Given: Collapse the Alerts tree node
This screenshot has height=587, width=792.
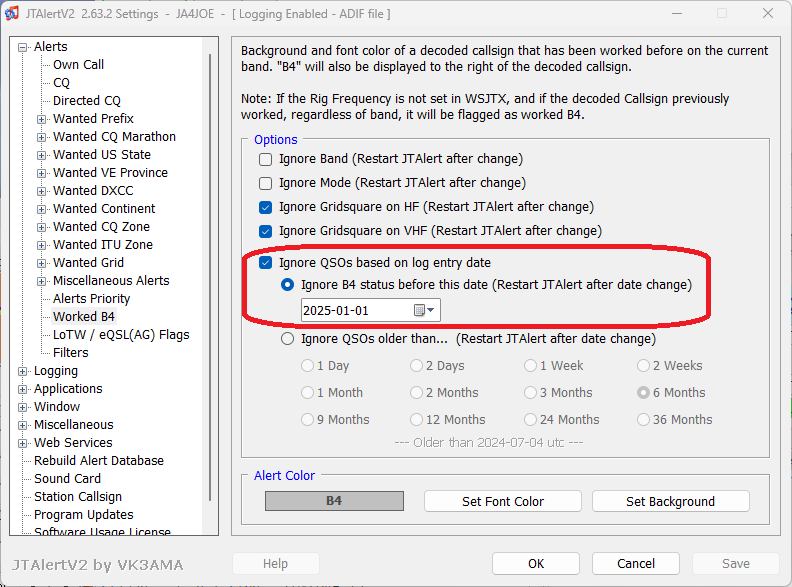Looking at the screenshot, I should tap(22, 47).
